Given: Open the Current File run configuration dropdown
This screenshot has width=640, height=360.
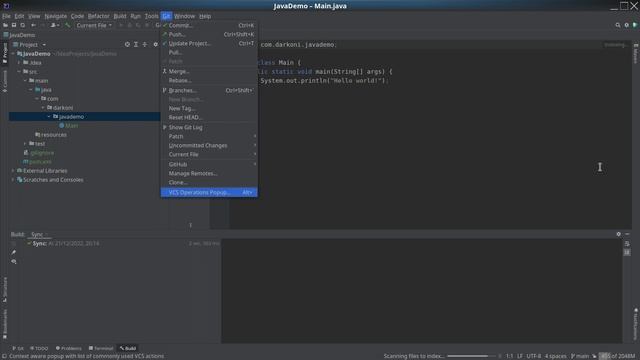Looking at the screenshot, I should pyautogui.click(x=93, y=25).
